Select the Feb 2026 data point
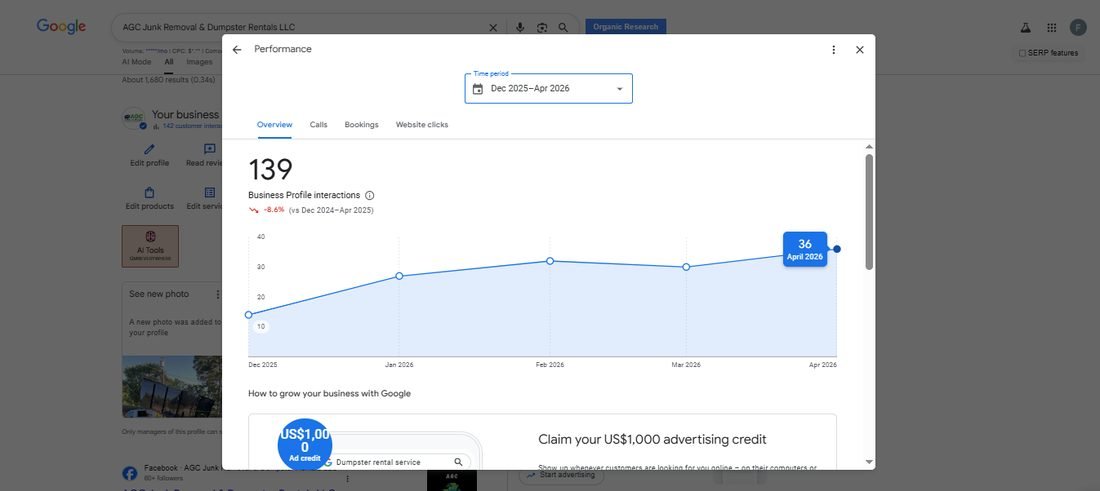1100x491 pixels. click(550, 261)
